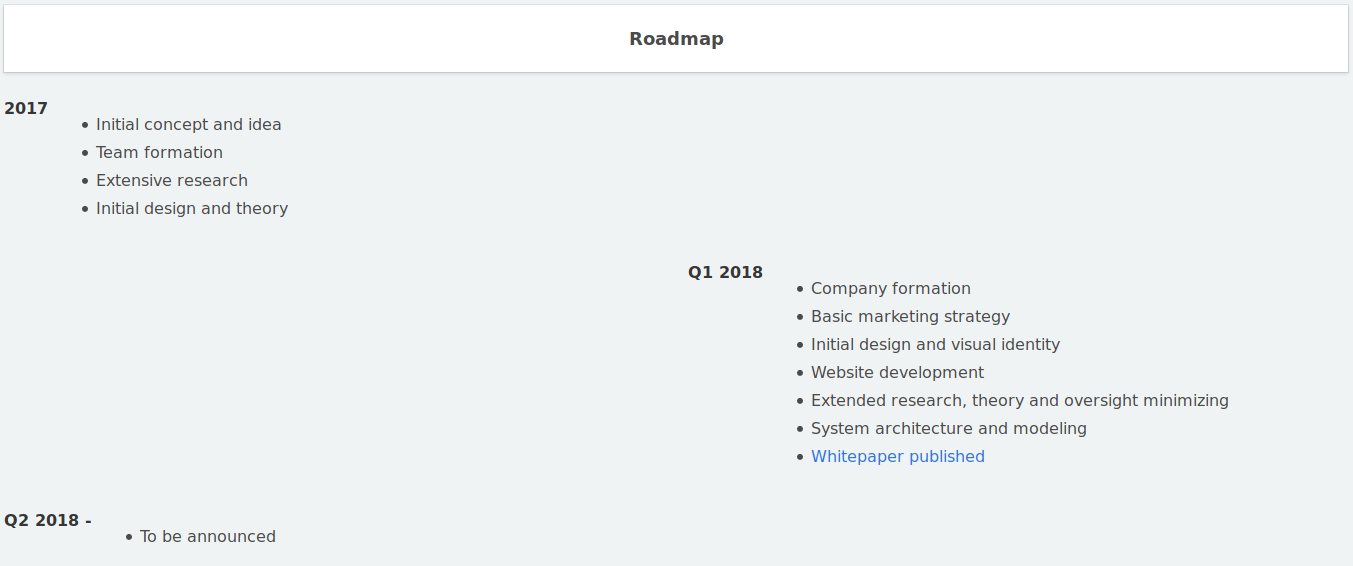Open the Whitepaper published link
The width and height of the screenshot is (1353, 566).
[898, 456]
